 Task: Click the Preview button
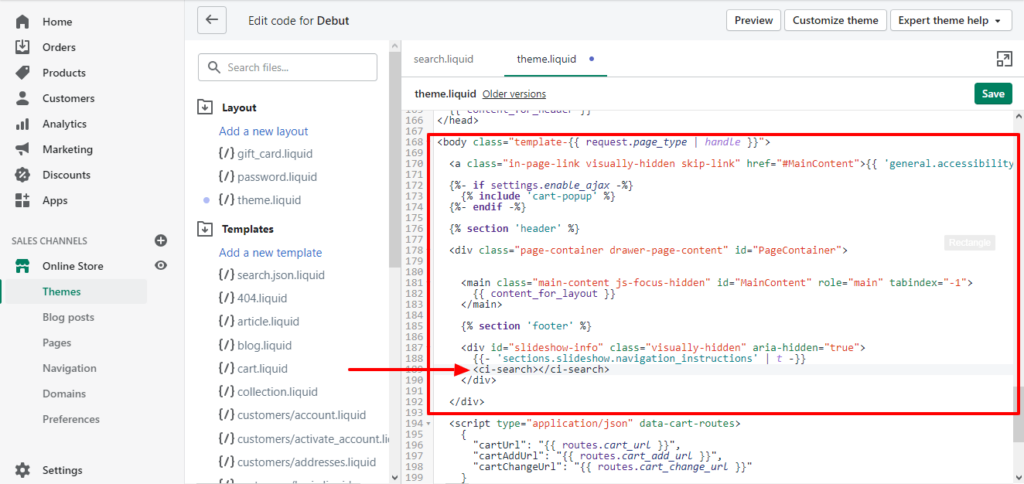753,20
